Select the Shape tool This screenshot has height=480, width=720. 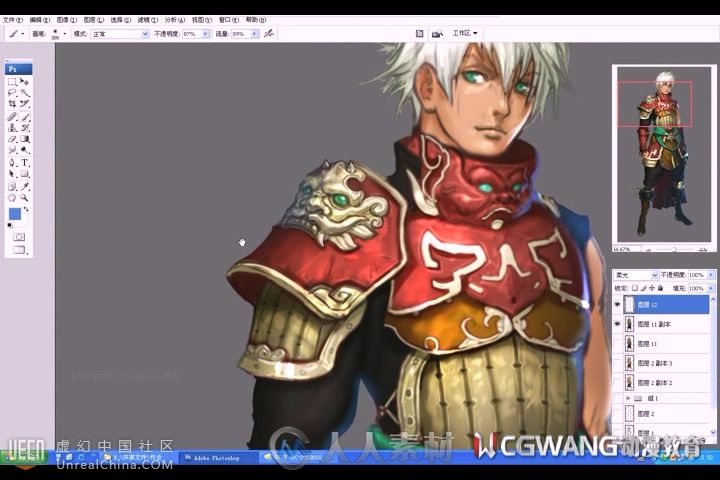coord(25,174)
